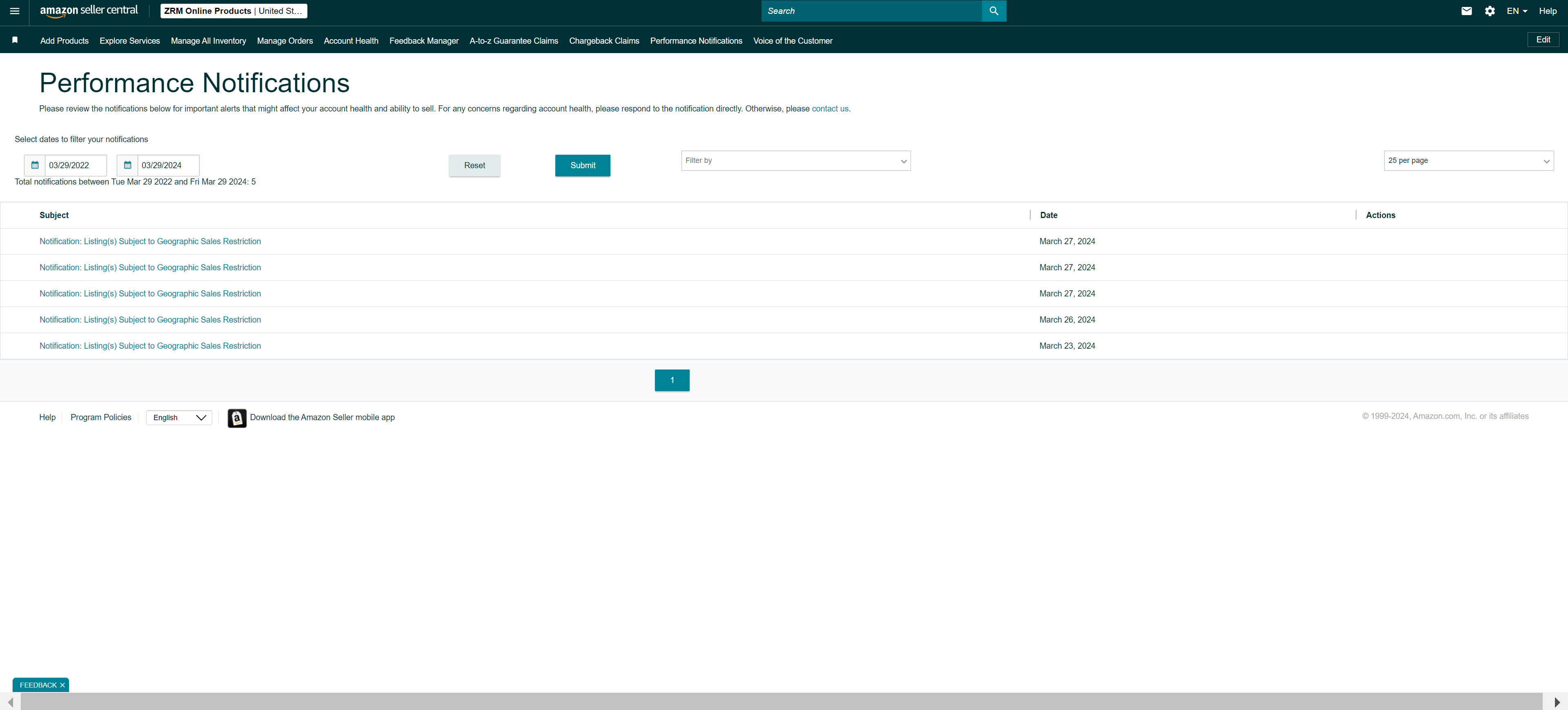The width and height of the screenshot is (1568, 710).
Task: Click the Reset button
Action: [x=474, y=165]
